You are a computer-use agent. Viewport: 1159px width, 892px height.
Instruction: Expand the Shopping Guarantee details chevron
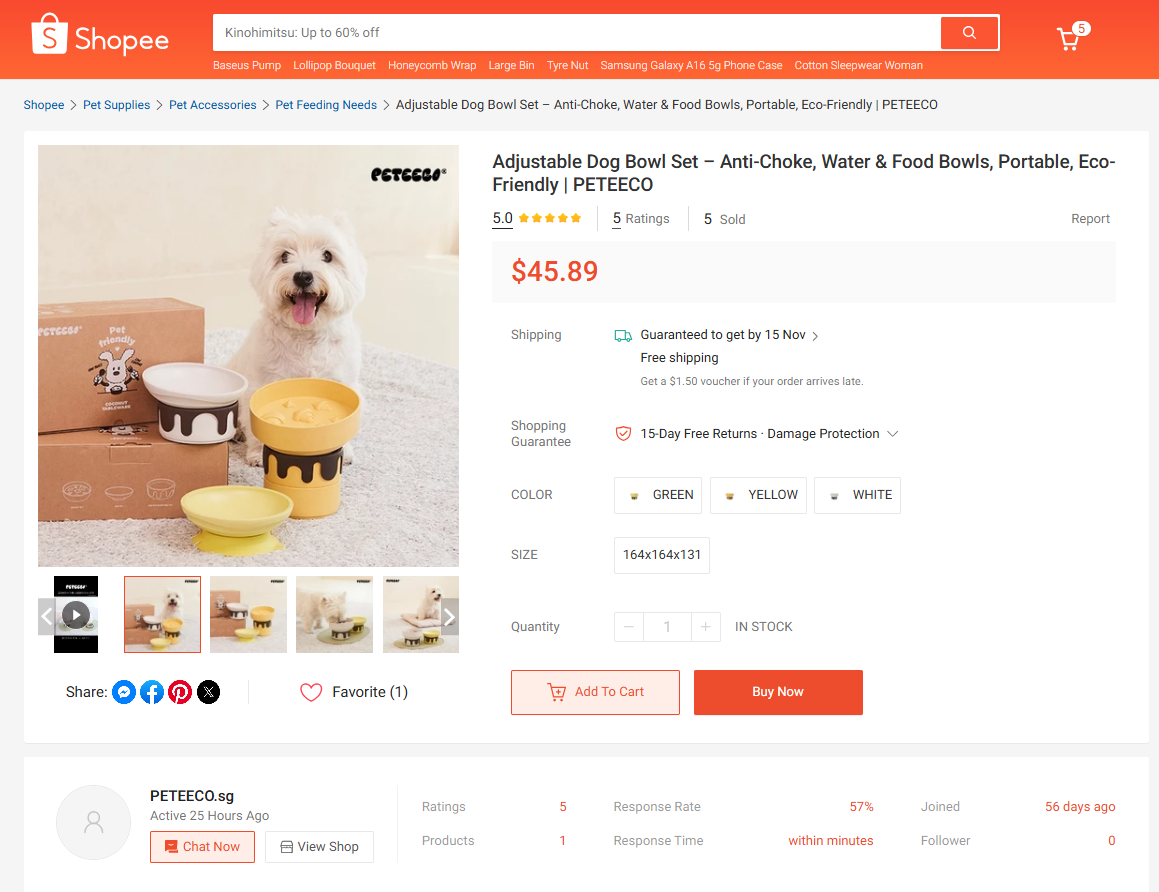click(892, 434)
